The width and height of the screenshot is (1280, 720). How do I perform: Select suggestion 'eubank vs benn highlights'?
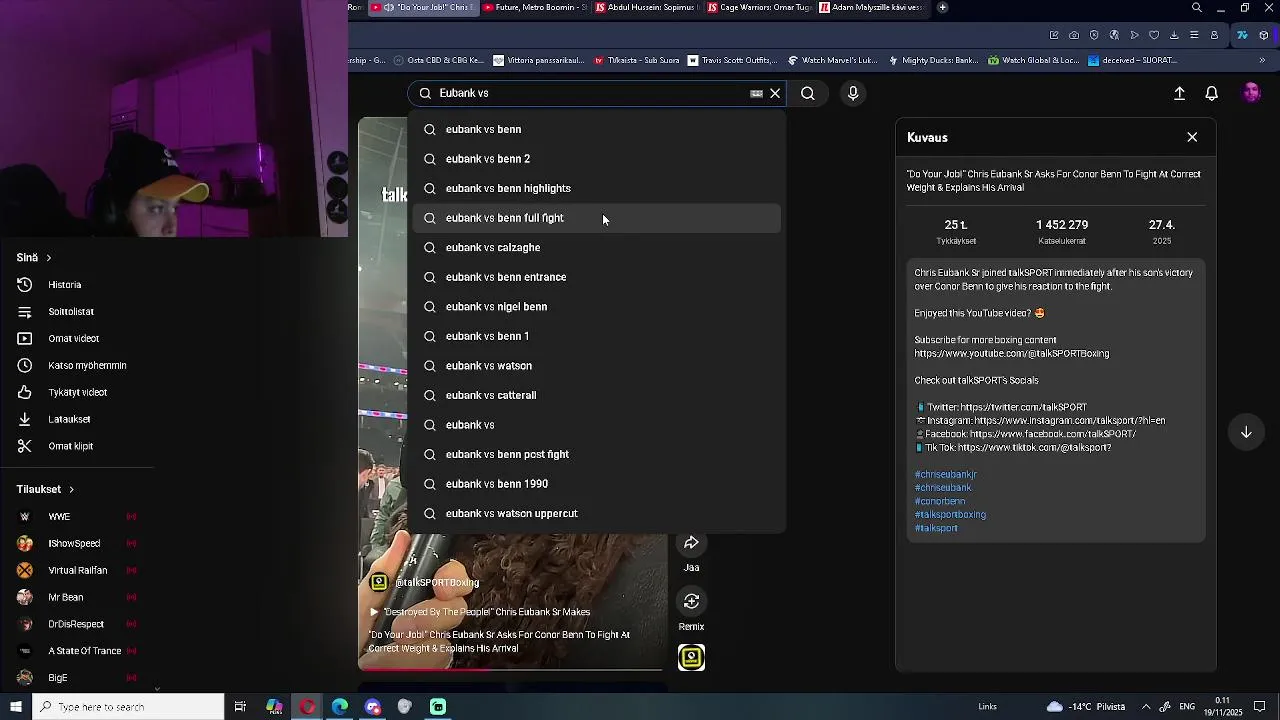596,188
